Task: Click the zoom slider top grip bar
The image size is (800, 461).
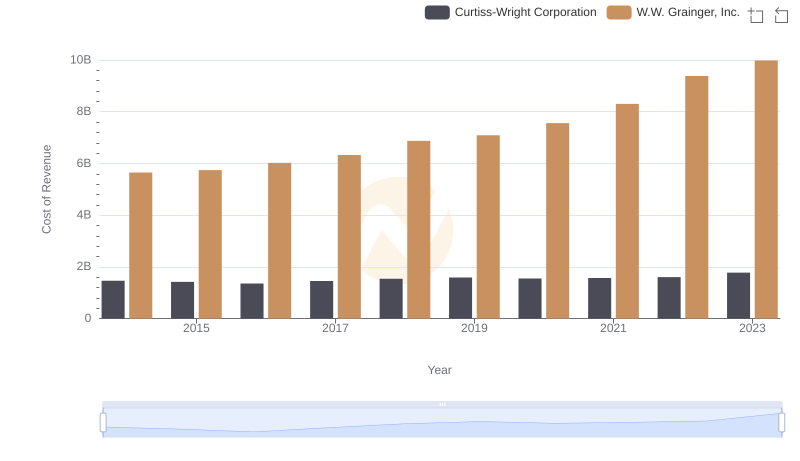Action: (442, 404)
